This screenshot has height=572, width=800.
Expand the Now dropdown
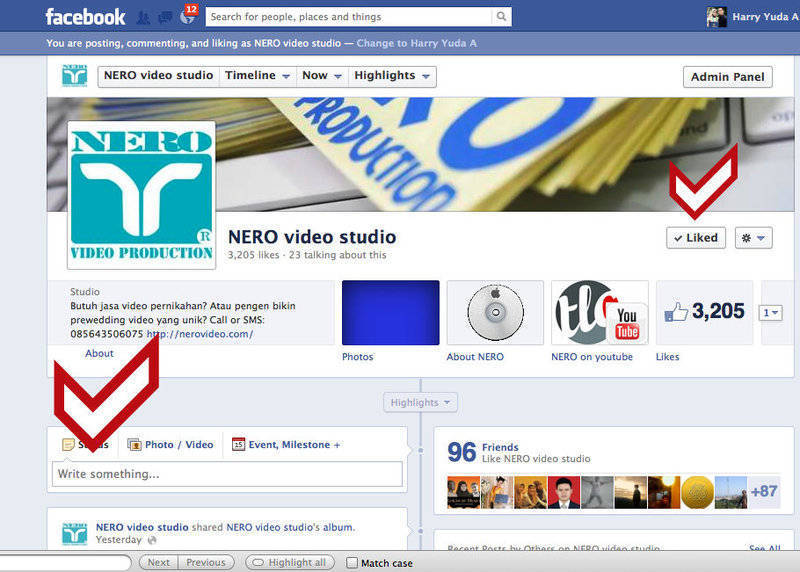pos(322,76)
